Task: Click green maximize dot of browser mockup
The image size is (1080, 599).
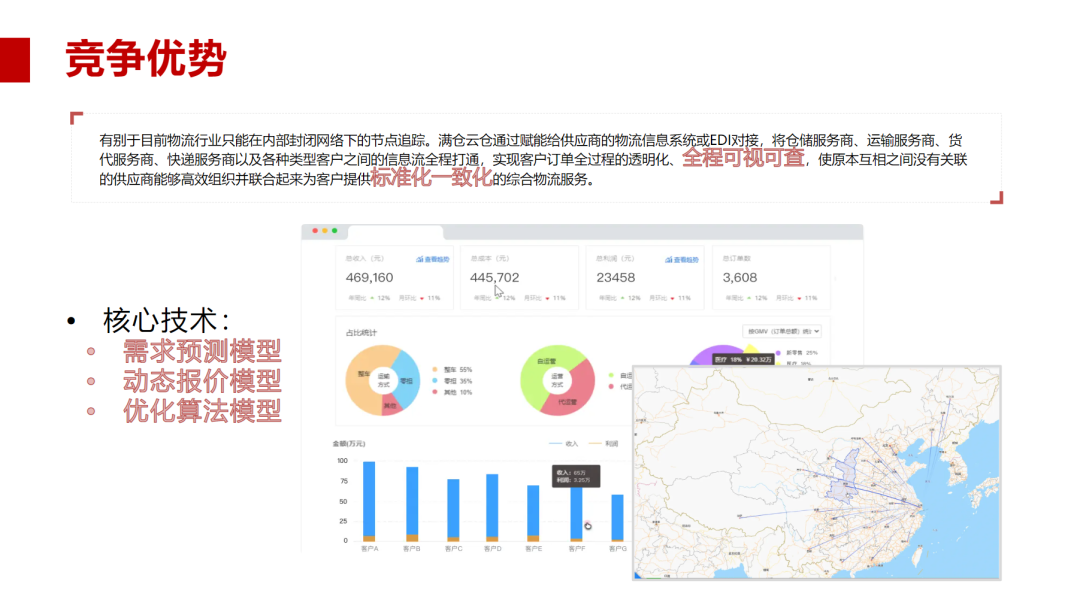Action: [335, 231]
